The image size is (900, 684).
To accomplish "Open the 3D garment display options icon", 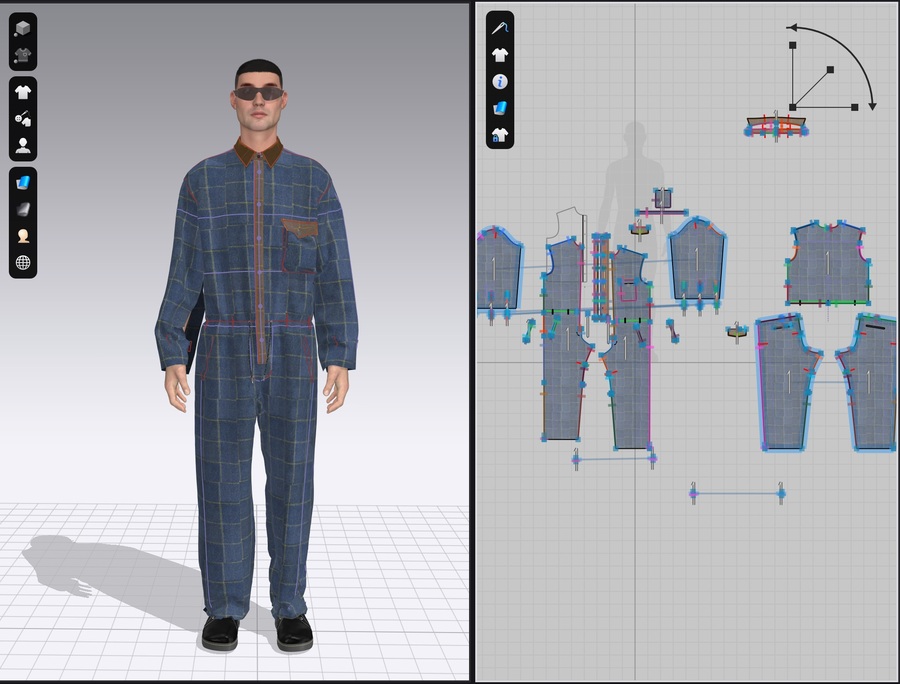I will (x=23, y=55).
